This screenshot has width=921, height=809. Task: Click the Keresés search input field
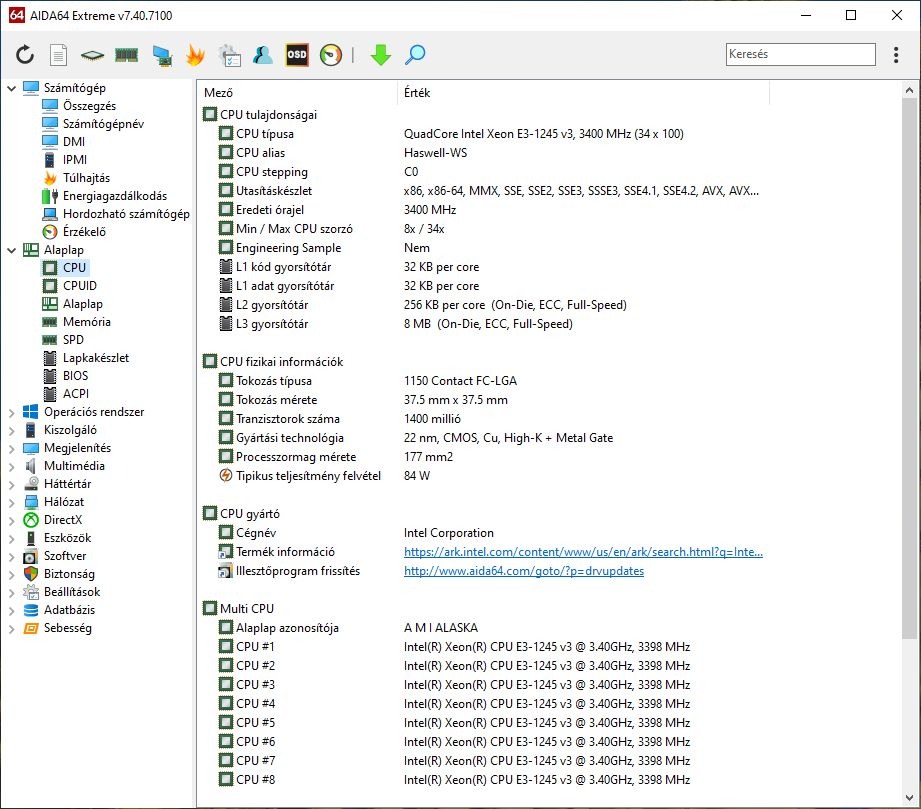800,55
